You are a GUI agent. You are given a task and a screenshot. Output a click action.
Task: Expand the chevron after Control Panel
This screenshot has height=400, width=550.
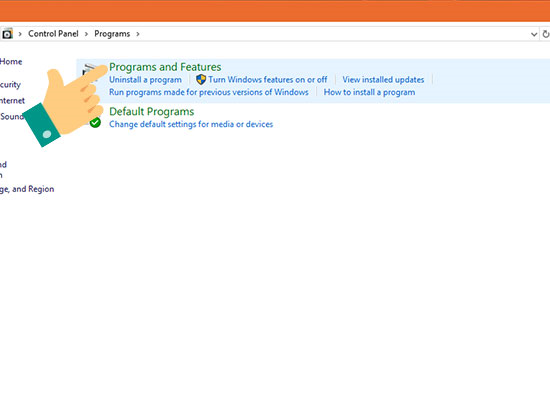86,34
